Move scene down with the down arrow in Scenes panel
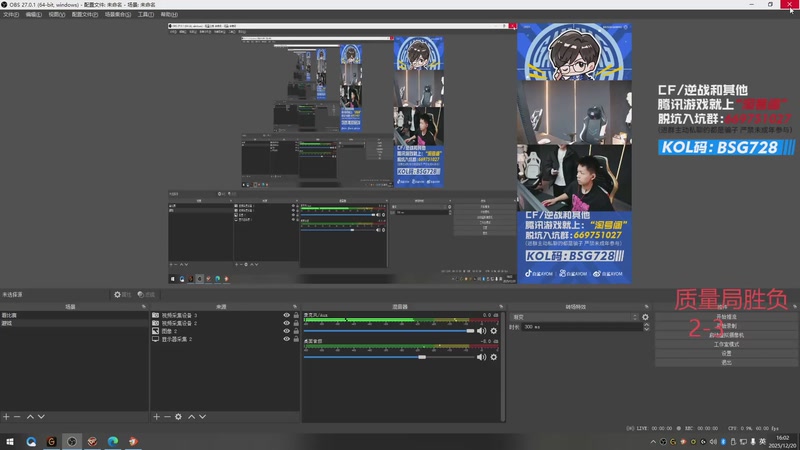Screen dimensions: 800x450 click(x=41, y=417)
